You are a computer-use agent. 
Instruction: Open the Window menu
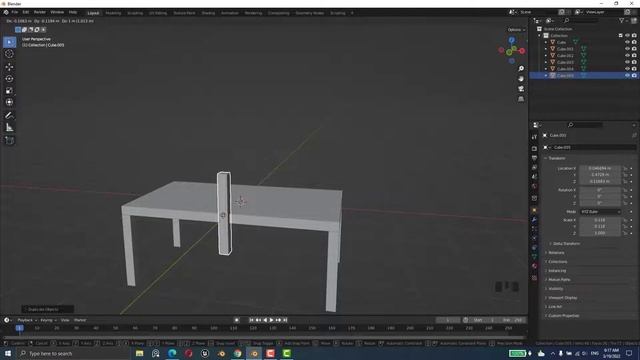(x=57, y=12)
